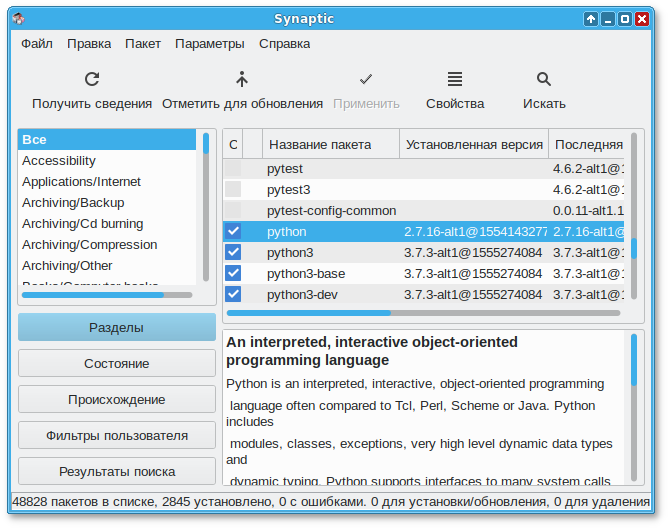Open the Правка menu
The width and height of the screenshot is (668, 528).
[x=89, y=43]
